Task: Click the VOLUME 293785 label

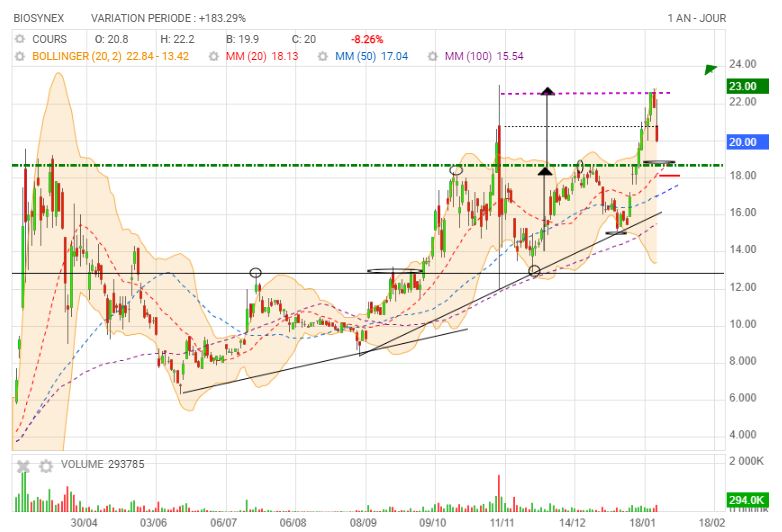Action: point(103,464)
